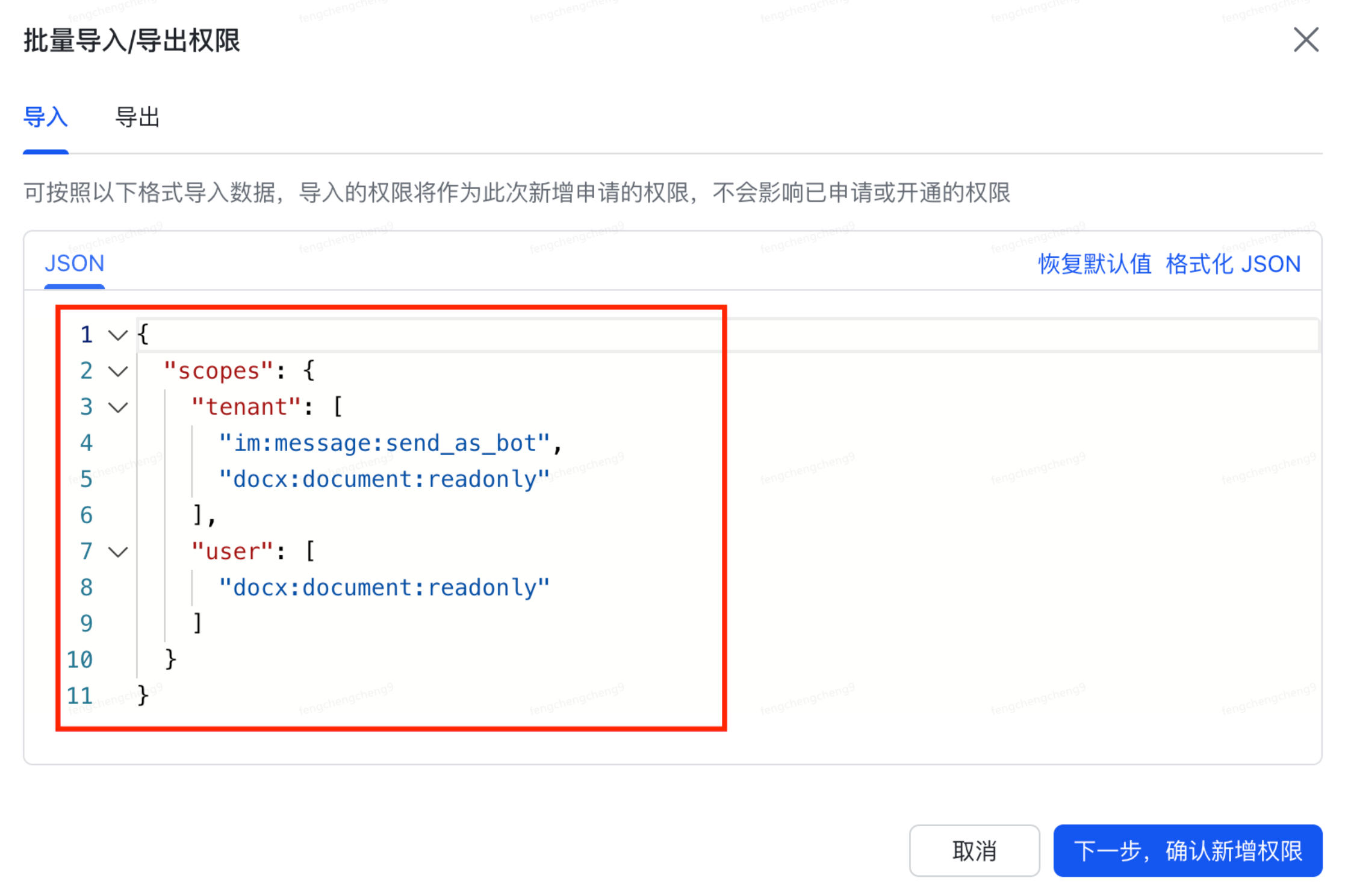
Task: Open the JSON tab in the editor panel
Action: tap(74, 263)
